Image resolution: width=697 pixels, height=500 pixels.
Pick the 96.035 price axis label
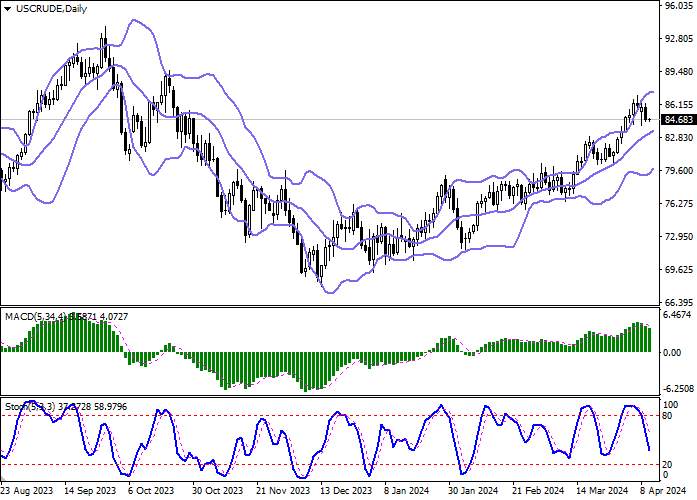pos(679,6)
